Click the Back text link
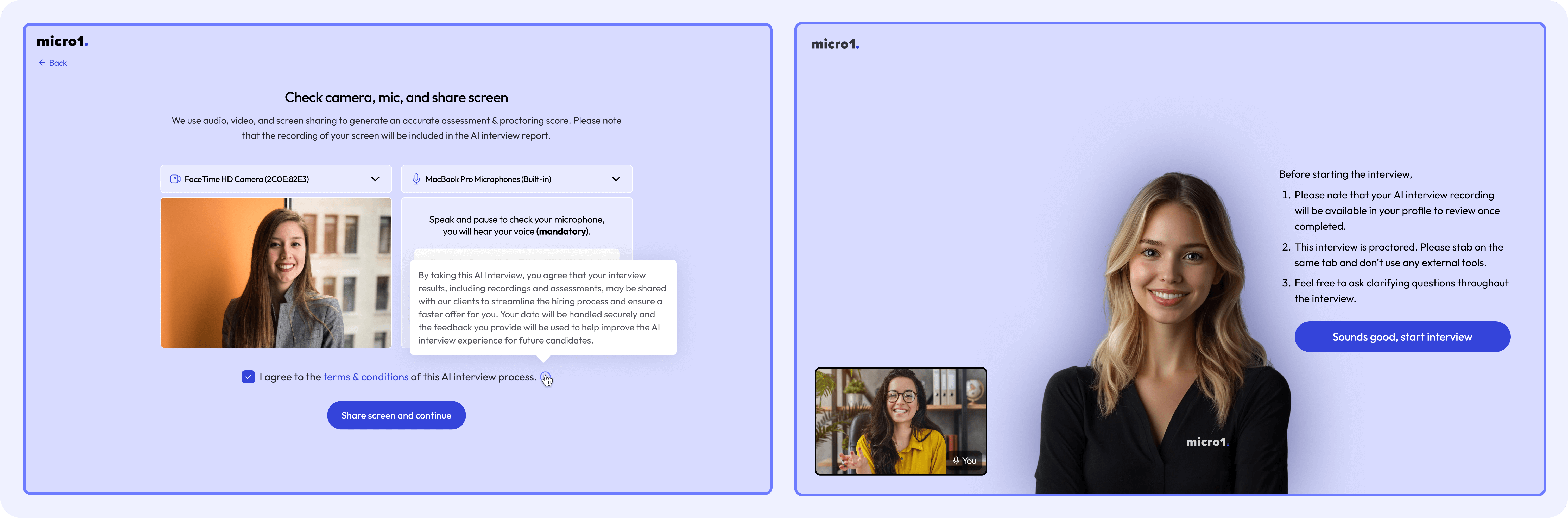The width and height of the screenshot is (1568, 518). tap(58, 63)
